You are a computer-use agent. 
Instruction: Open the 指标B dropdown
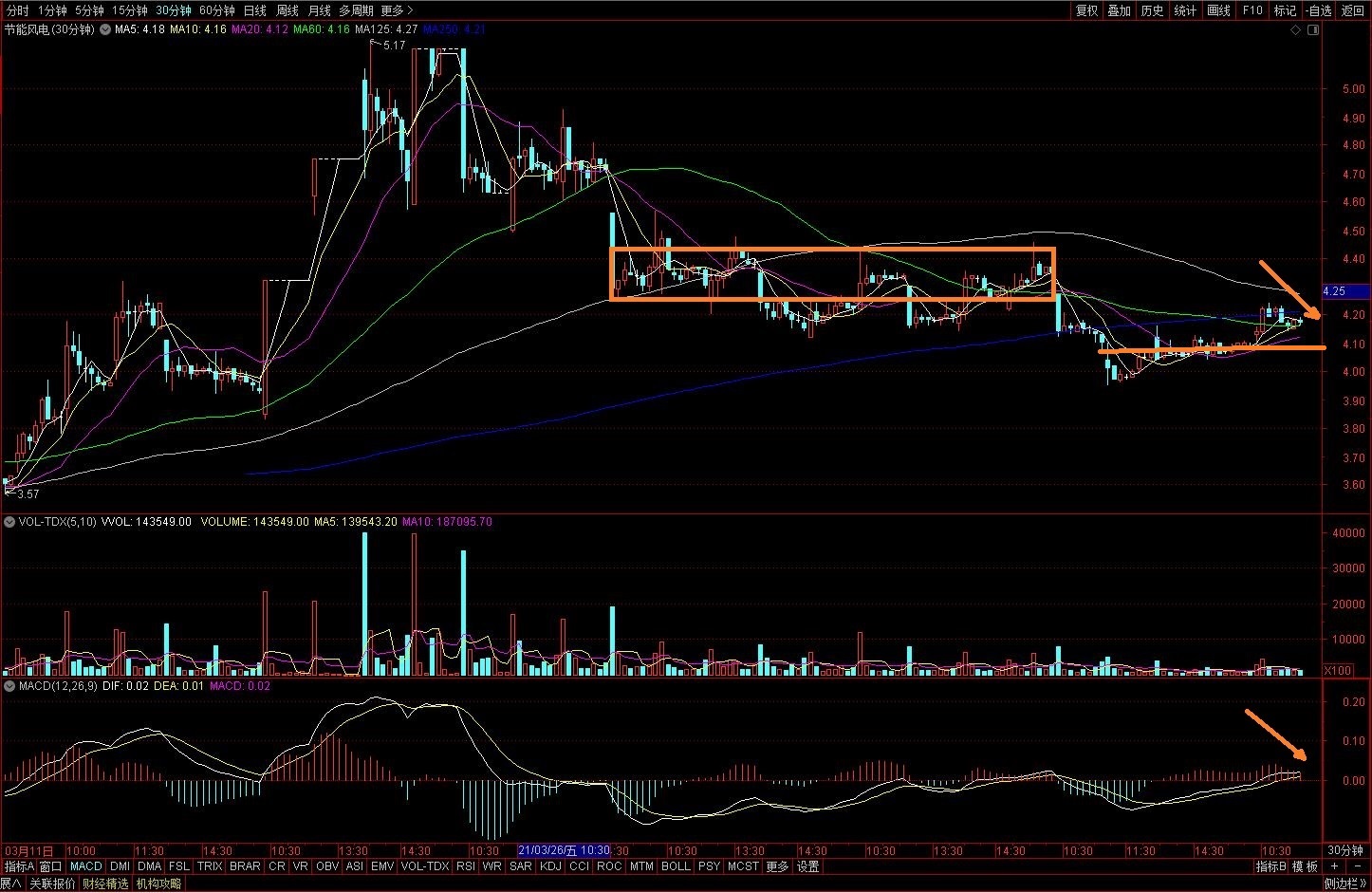[1271, 866]
